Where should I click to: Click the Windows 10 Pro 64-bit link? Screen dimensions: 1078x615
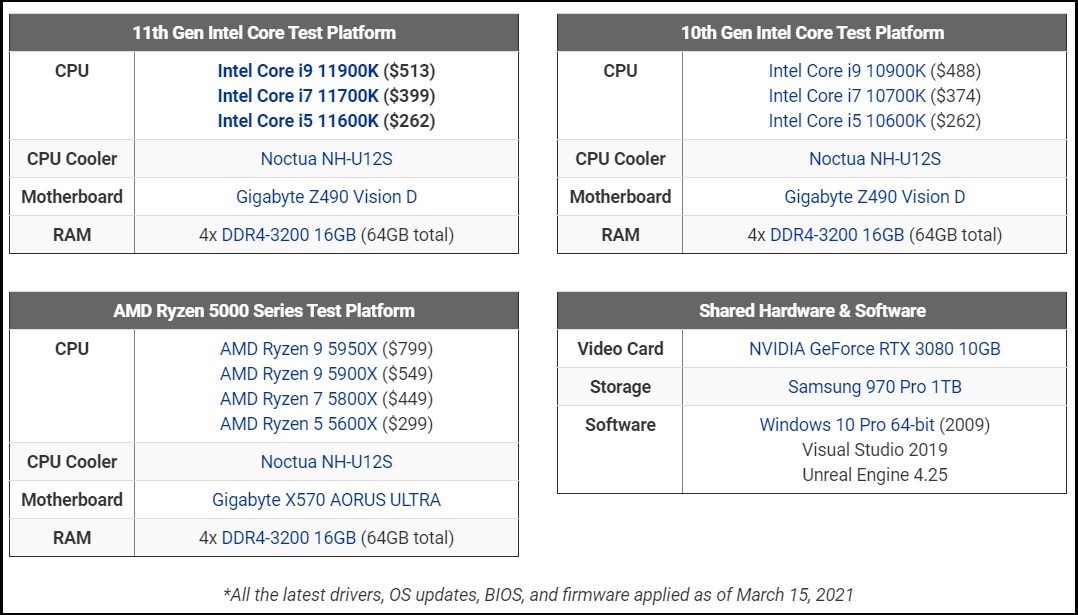tap(847, 425)
